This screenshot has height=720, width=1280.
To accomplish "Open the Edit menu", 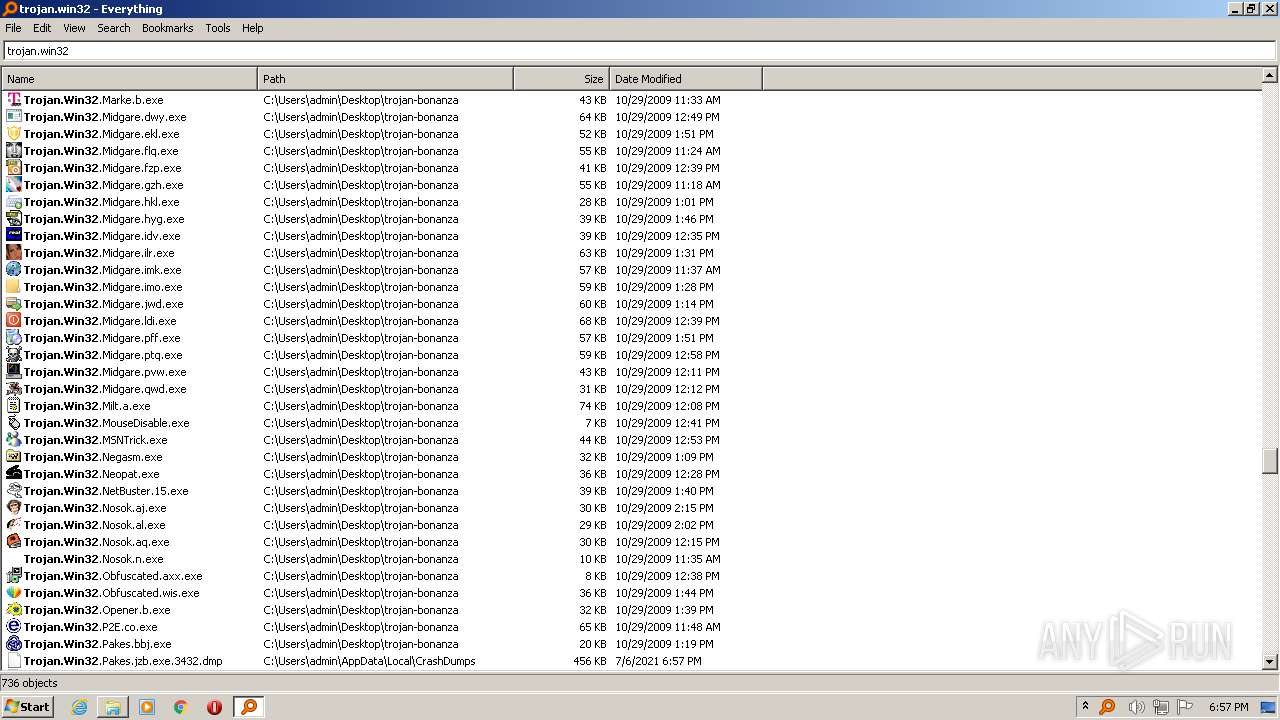I will coord(42,28).
